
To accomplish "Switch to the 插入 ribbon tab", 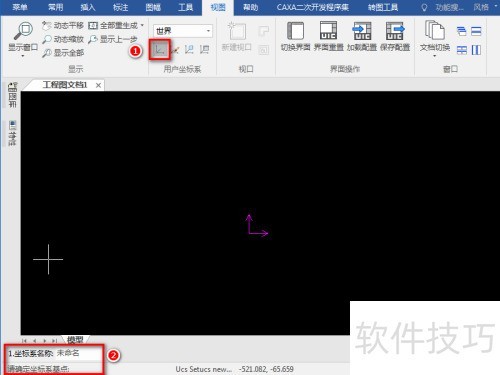I will (88, 7).
